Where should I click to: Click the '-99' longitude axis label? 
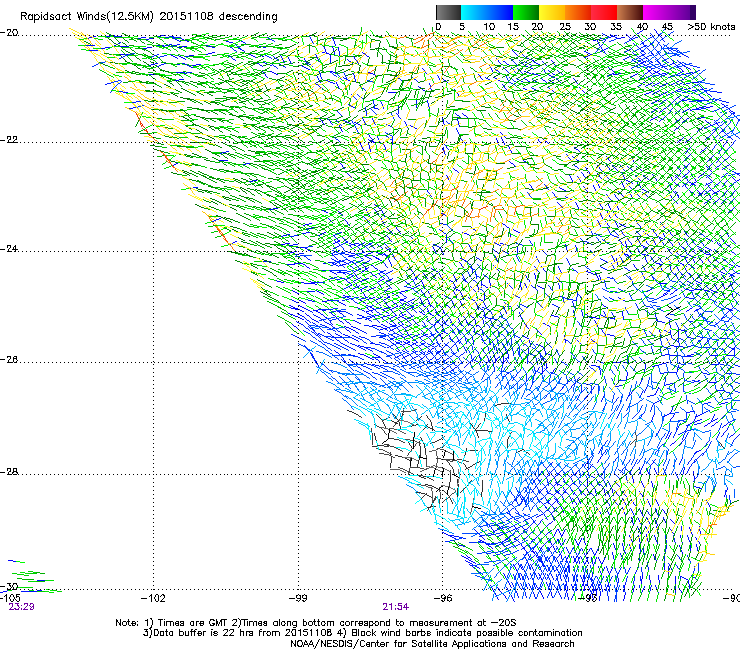click(x=297, y=599)
